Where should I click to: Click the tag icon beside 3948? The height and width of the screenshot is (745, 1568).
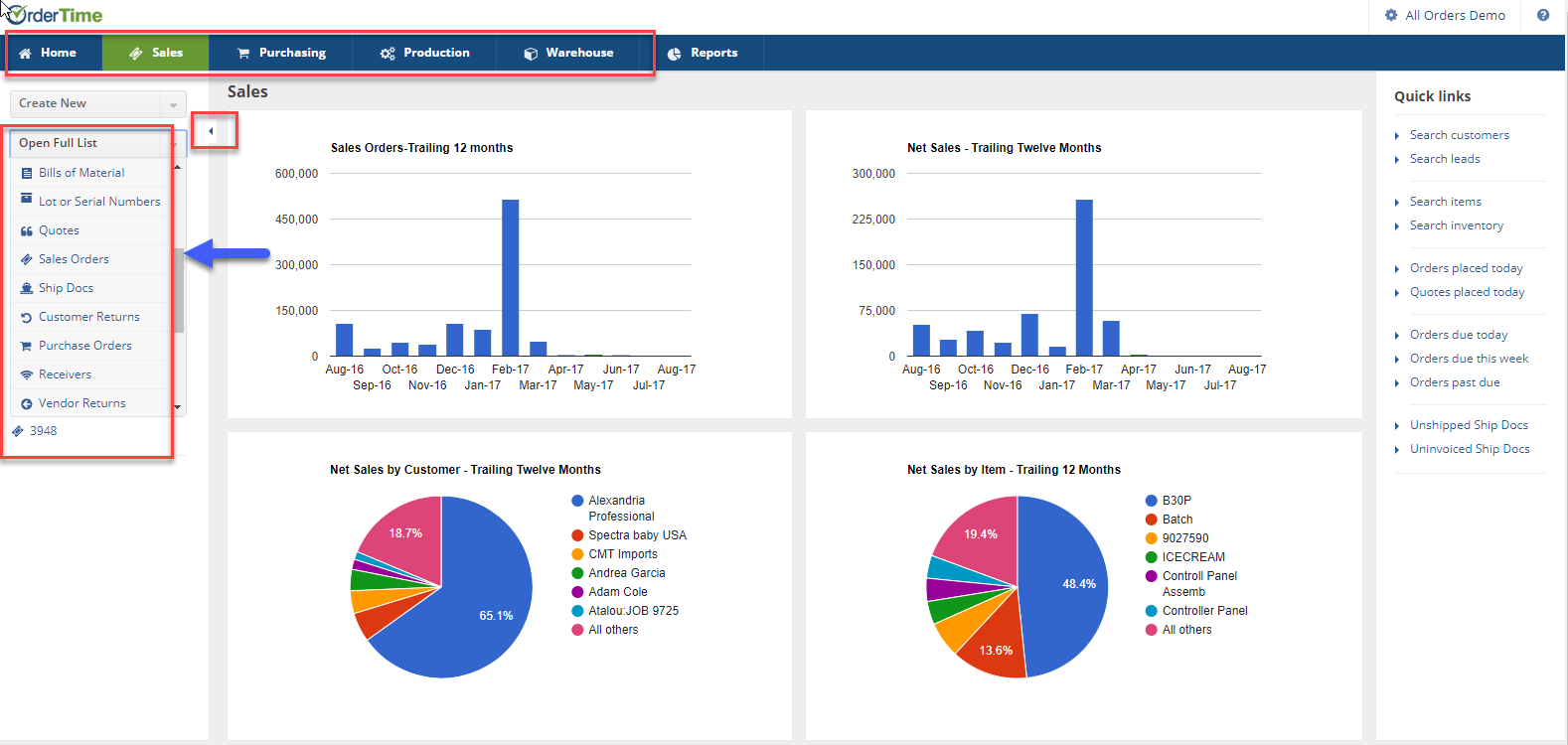[18, 431]
